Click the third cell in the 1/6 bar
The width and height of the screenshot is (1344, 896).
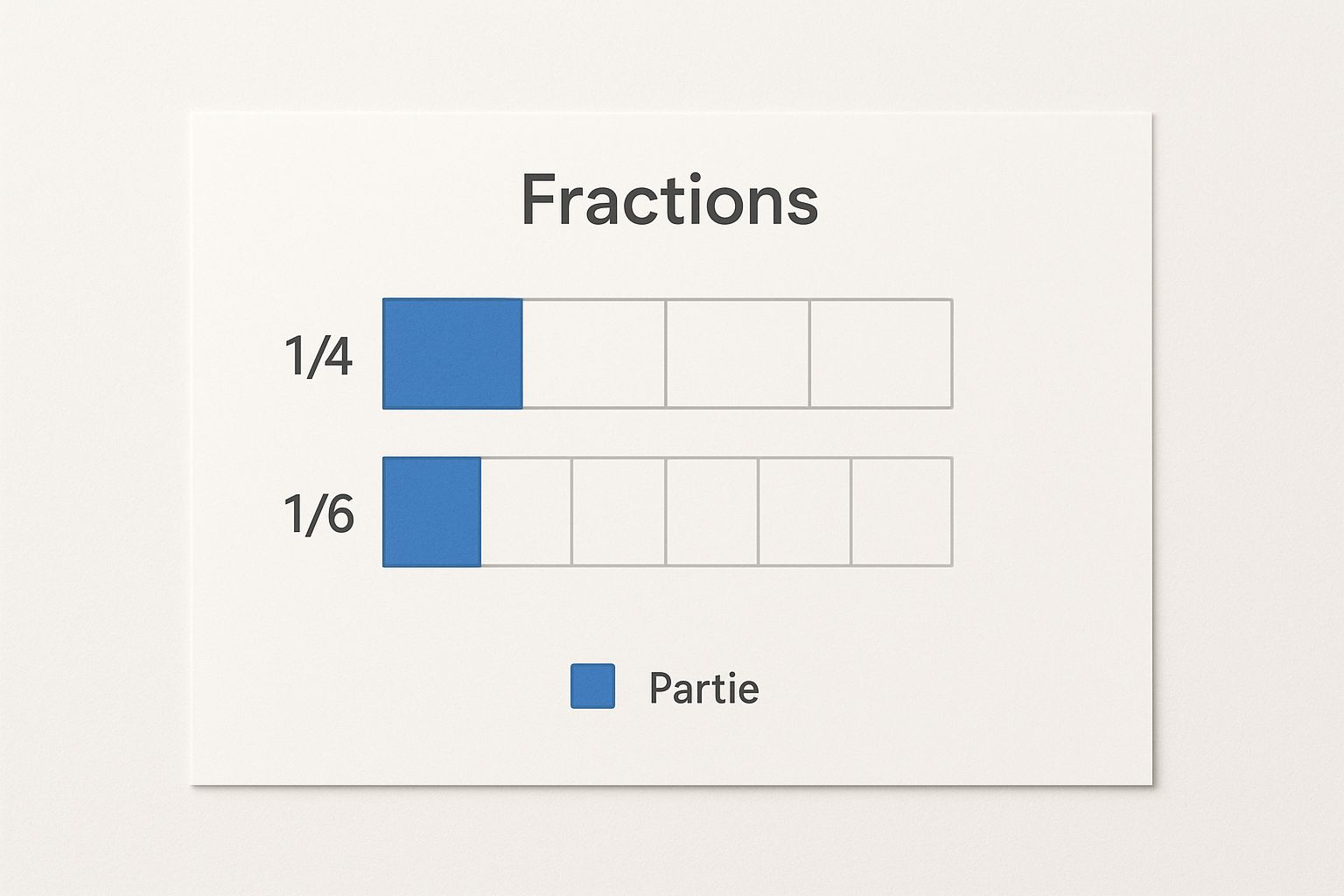(x=619, y=512)
